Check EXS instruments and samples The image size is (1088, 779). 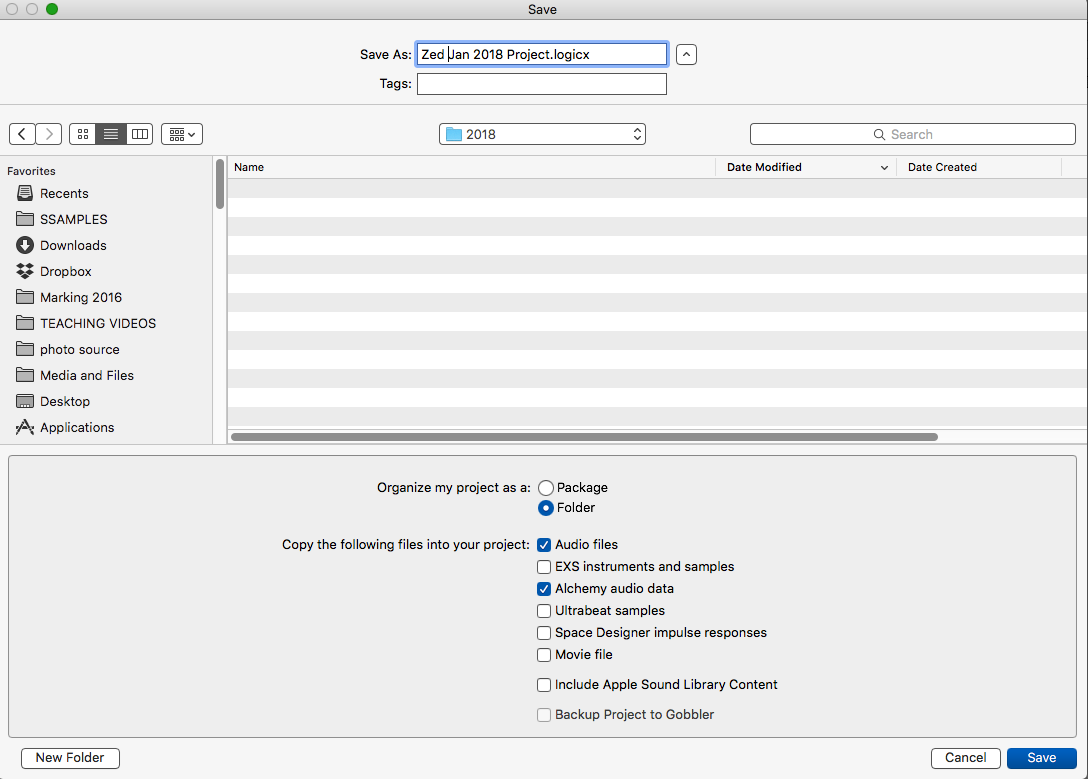[x=544, y=567]
